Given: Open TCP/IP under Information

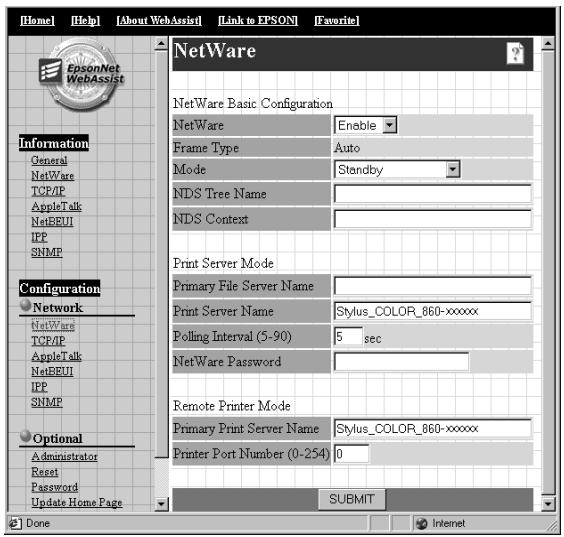Looking at the screenshot, I should pyautogui.click(x=48, y=191).
